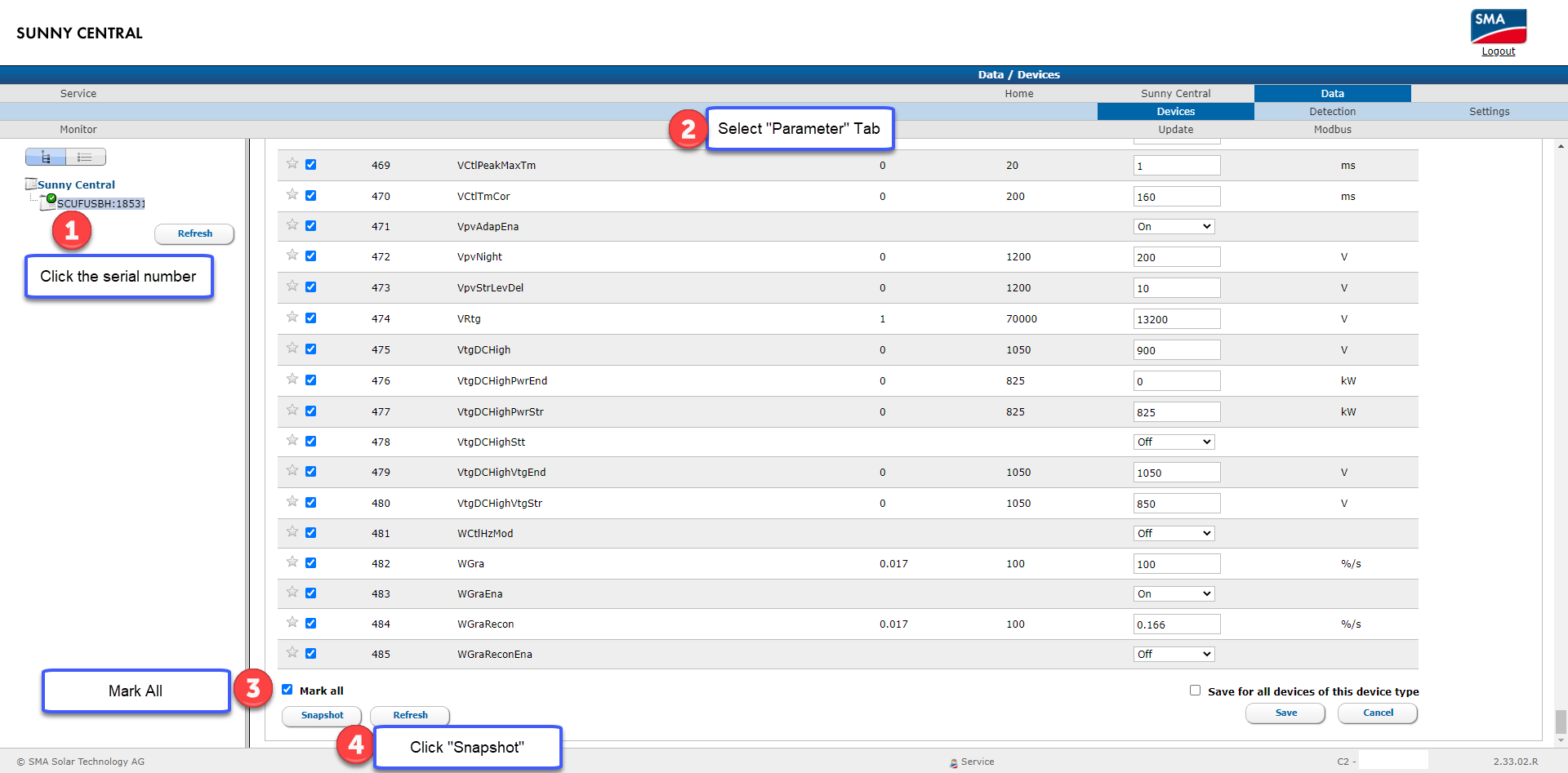This screenshot has height=773, width=1568.
Task: Go to the Home tab
Action: point(1019,93)
